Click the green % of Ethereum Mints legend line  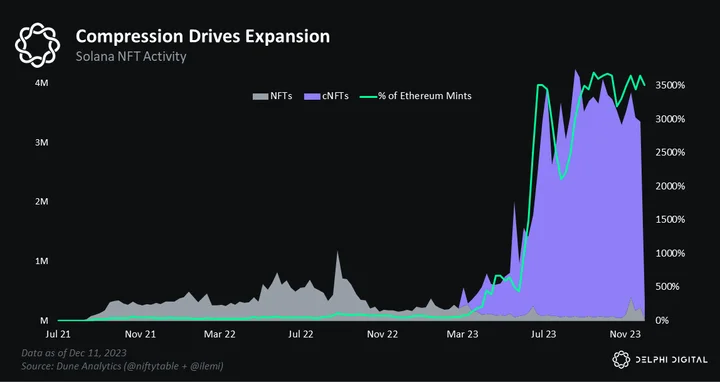(368, 96)
